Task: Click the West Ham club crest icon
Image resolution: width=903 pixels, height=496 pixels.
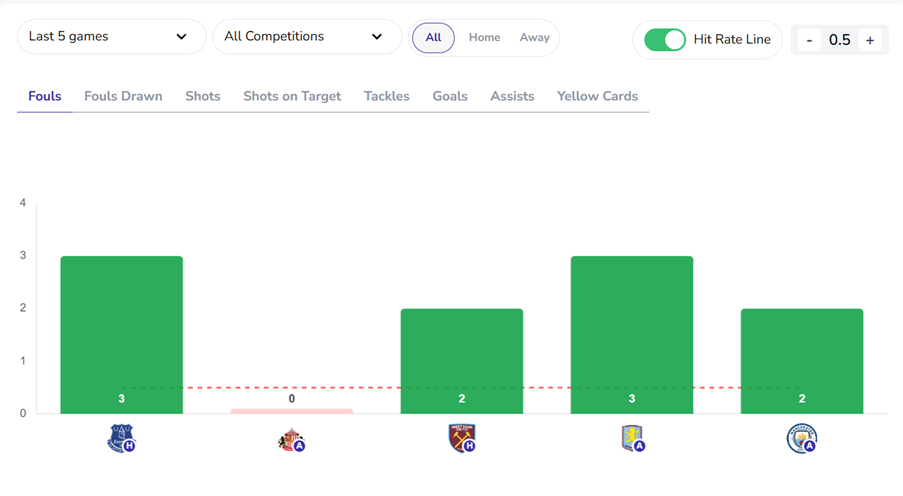Action: pyautogui.click(x=461, y=438)
